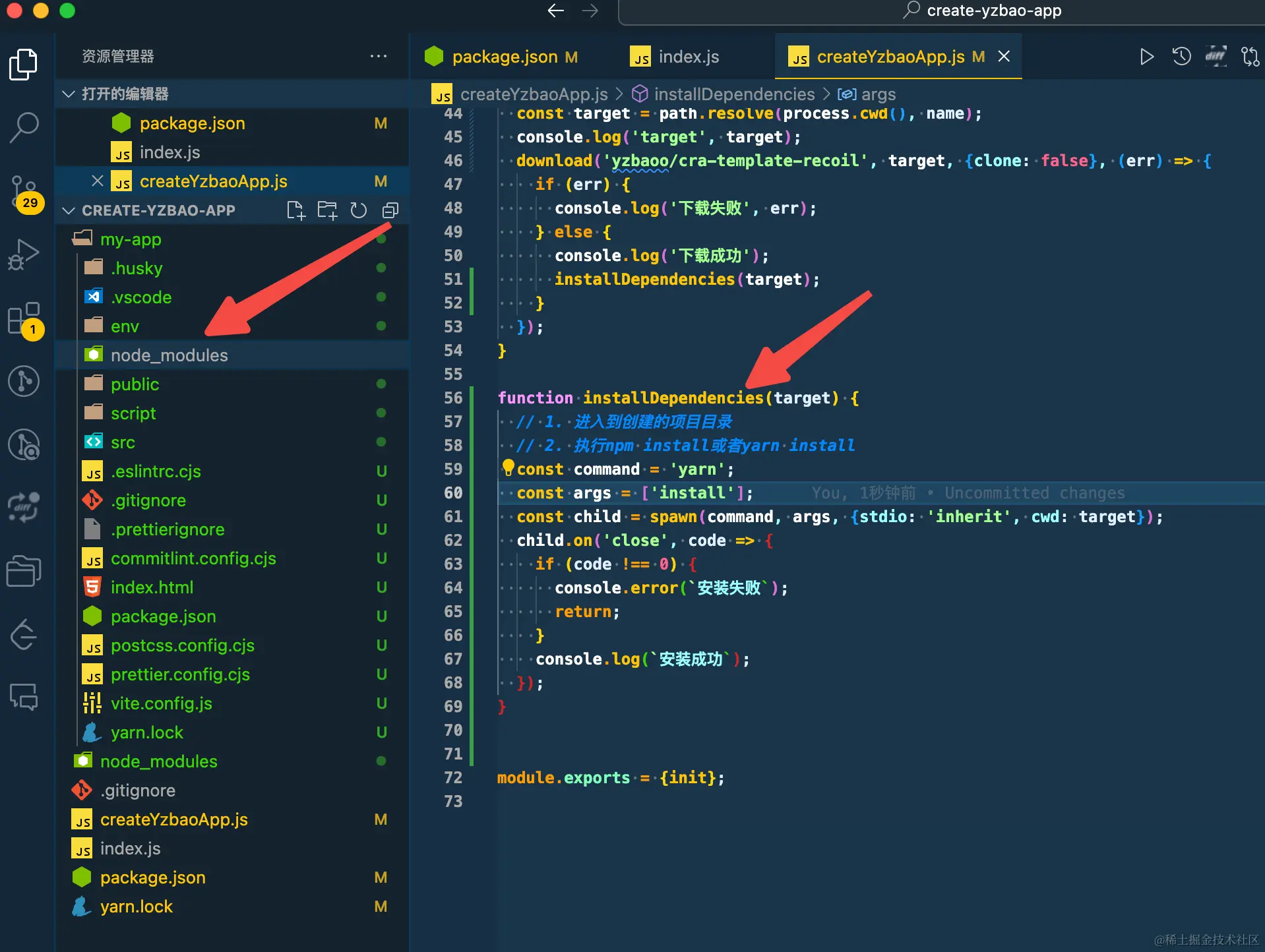This screenshot has width=1265, height=952.
Task: Refresh the CREATE-YZBAO-APP explorer tree
Action: pyautogui.click(x=358, y=210)
